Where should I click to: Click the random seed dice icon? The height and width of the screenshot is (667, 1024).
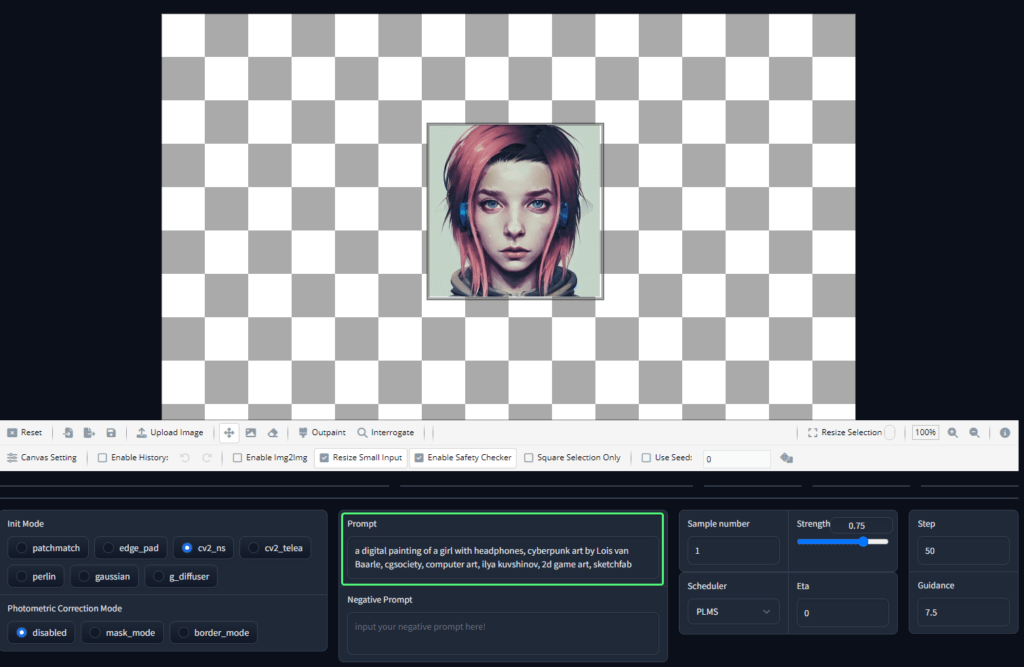click(786, 457)
